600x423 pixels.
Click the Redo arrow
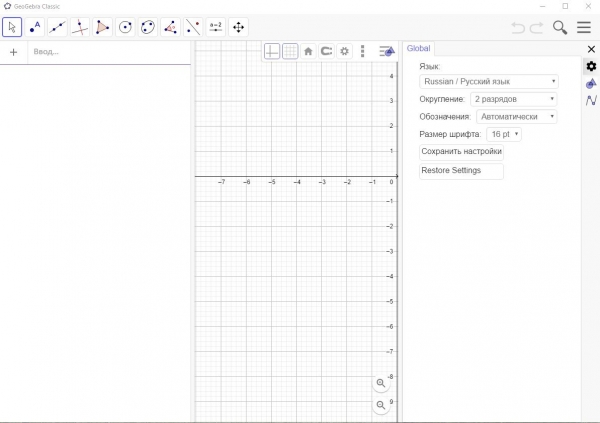pyautogui.click(x=536, y=28)
